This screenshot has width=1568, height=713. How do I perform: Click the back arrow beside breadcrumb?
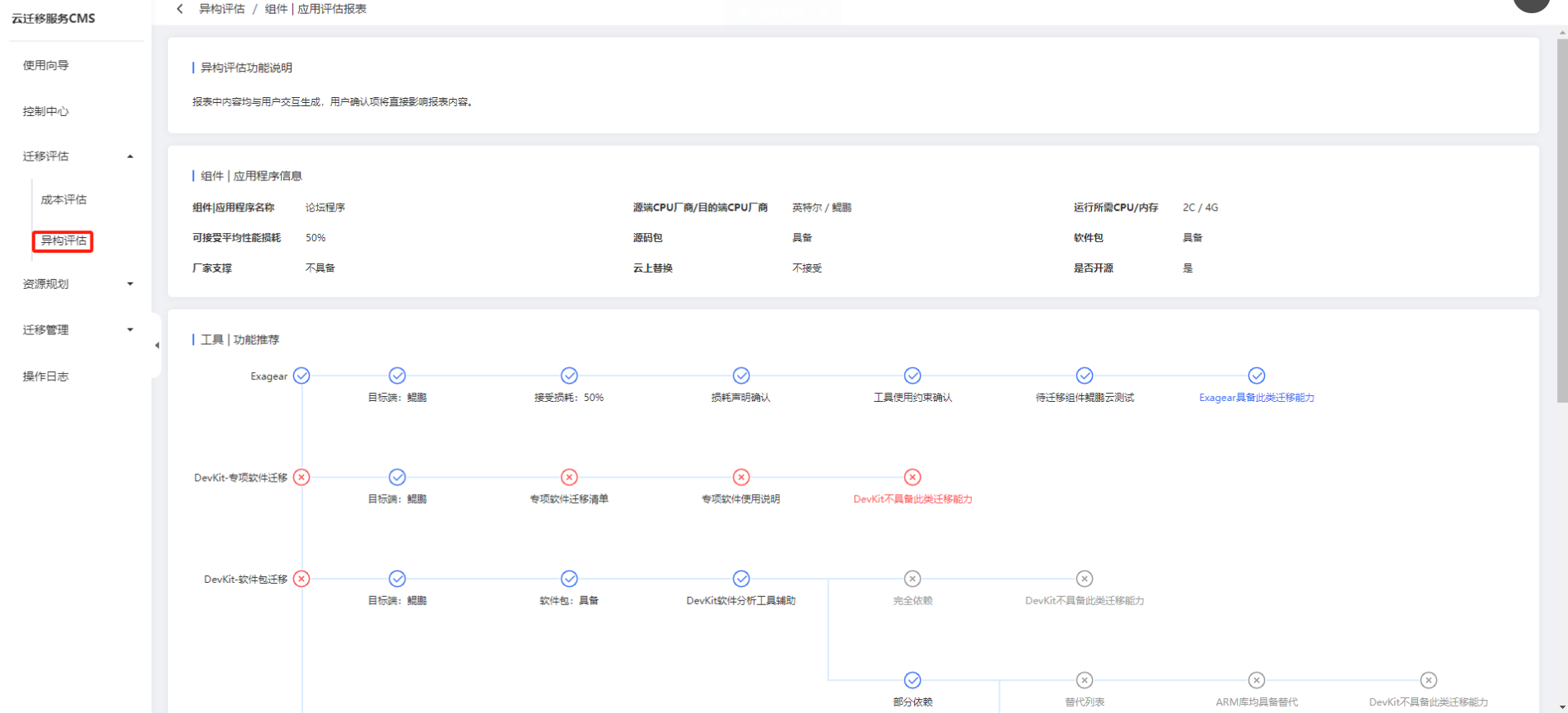(x=180, y=9)
